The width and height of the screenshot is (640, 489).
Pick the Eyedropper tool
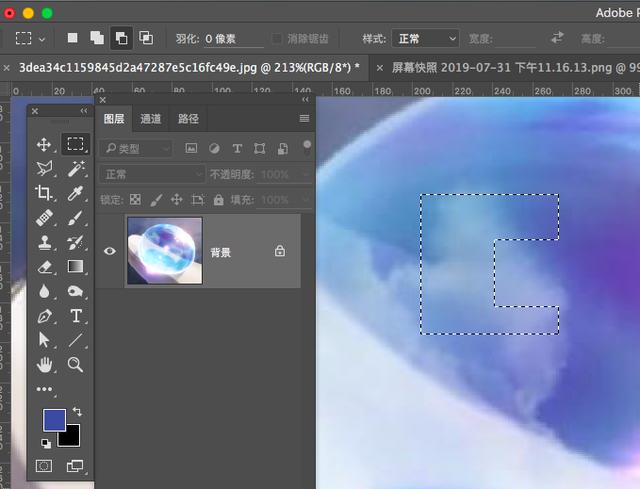coord(76,193)
